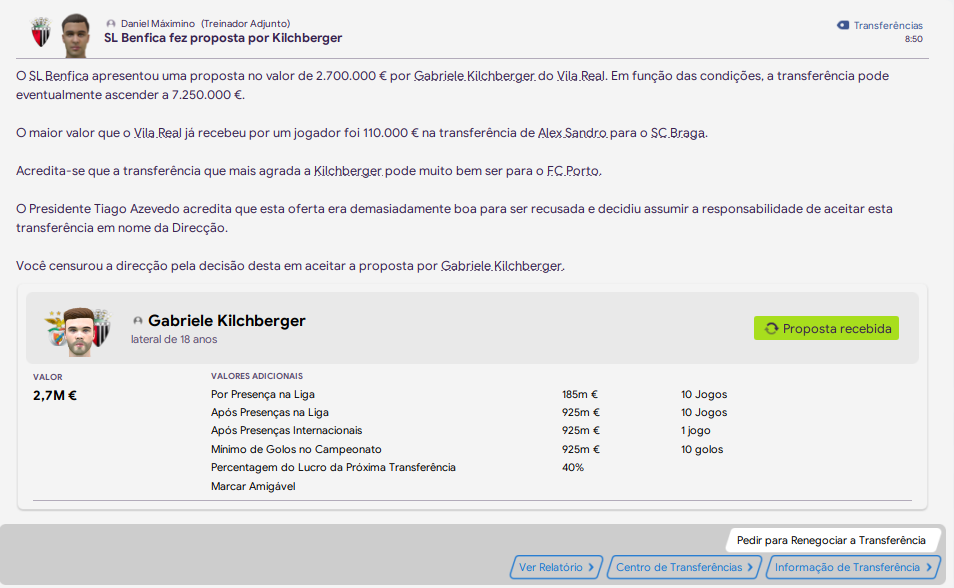
Task: Open Informação de Transferência button
Action: tap(852, 567)
